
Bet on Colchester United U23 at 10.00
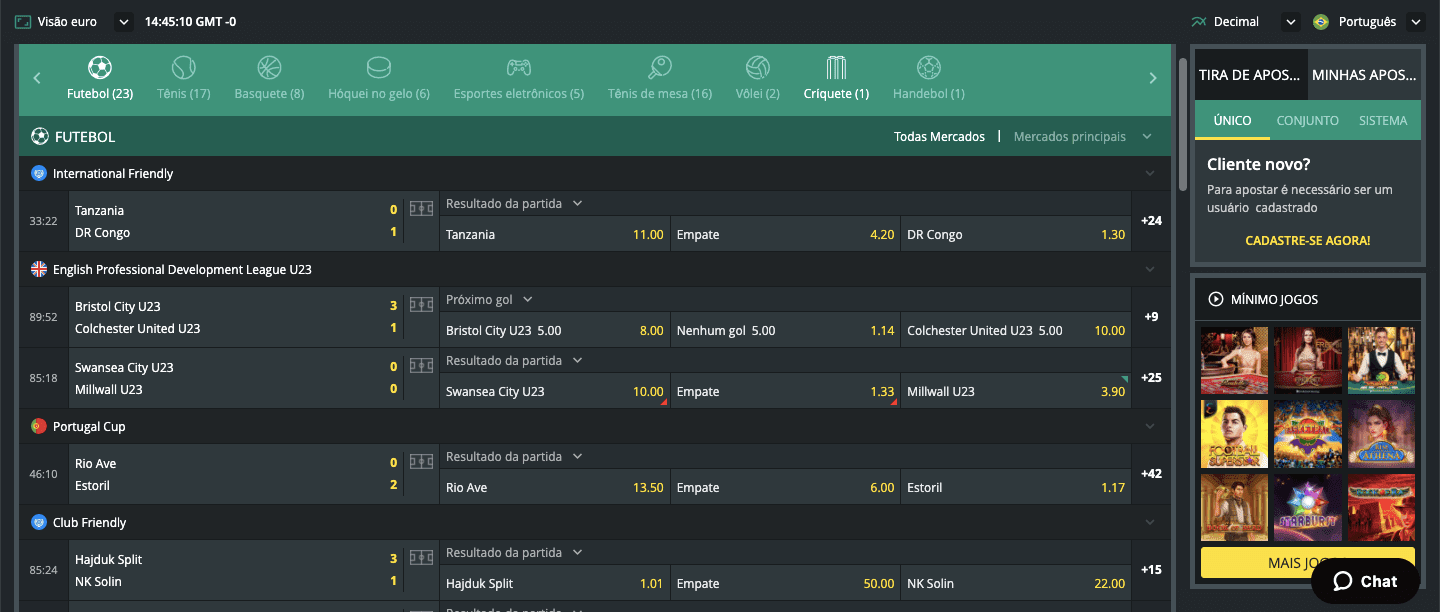[1016, 330]
